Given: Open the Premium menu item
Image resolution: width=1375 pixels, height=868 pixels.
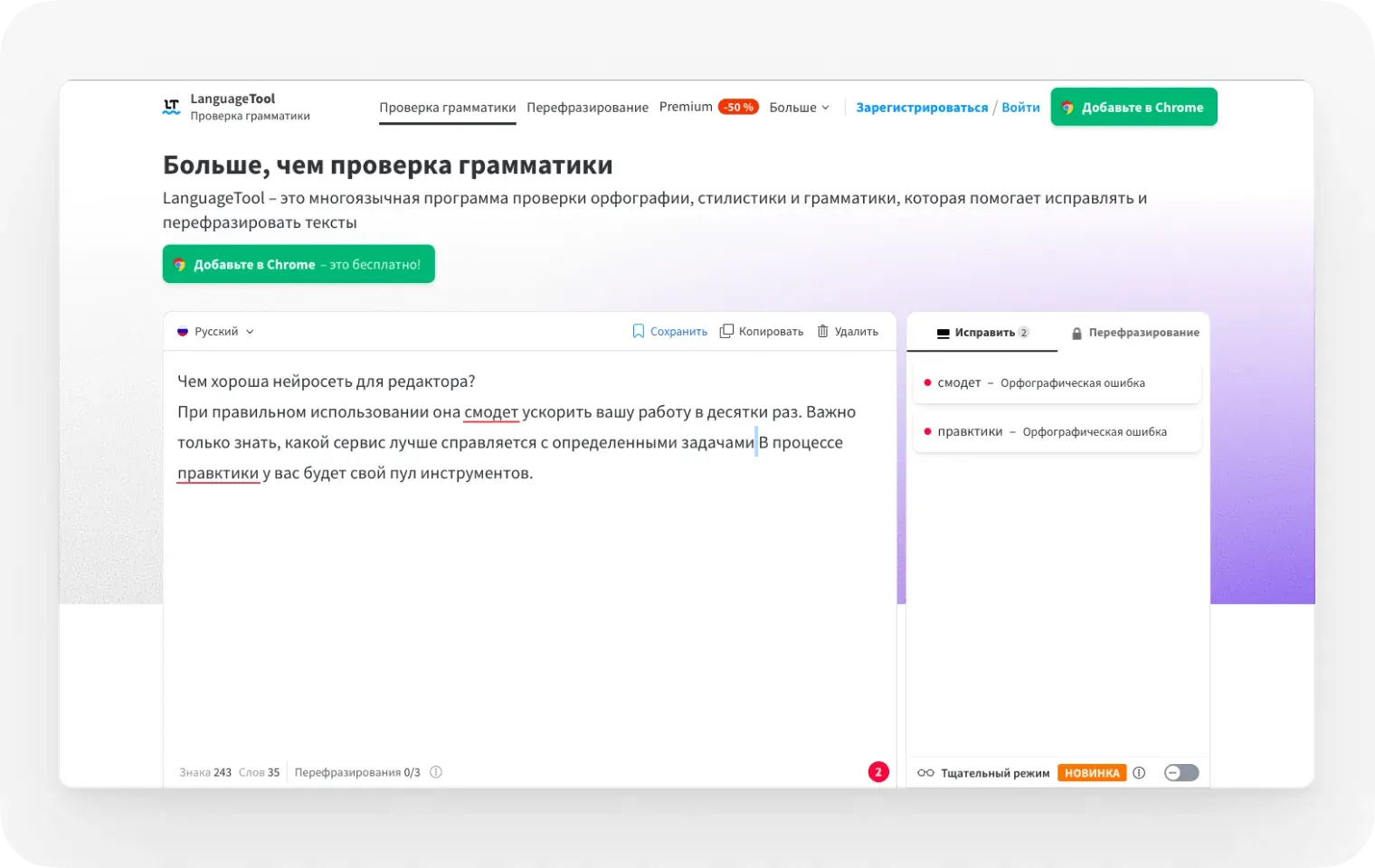Looking at the screenshot, I should click(x=686, y=107).
